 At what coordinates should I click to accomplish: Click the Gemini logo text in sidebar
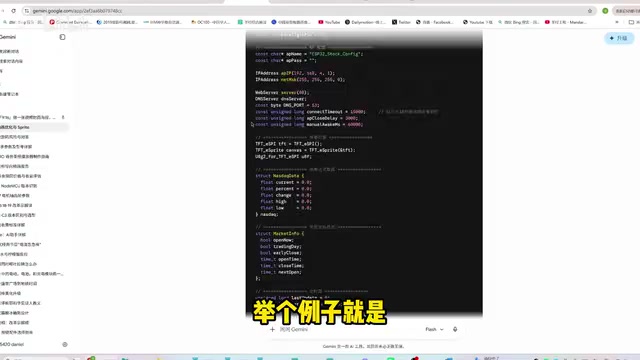[x=8, y=37]
